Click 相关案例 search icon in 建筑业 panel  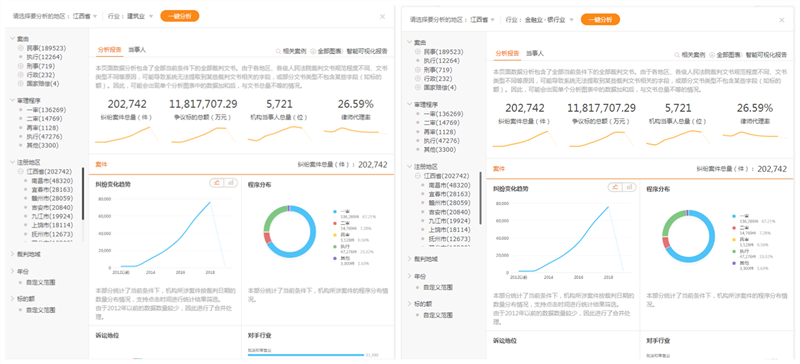pyautogui.click(x=278, y=51)
